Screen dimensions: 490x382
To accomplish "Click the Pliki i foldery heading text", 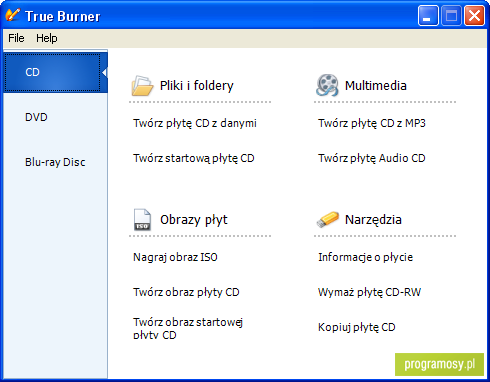I will pyautogui.click(x=197, y=86).
